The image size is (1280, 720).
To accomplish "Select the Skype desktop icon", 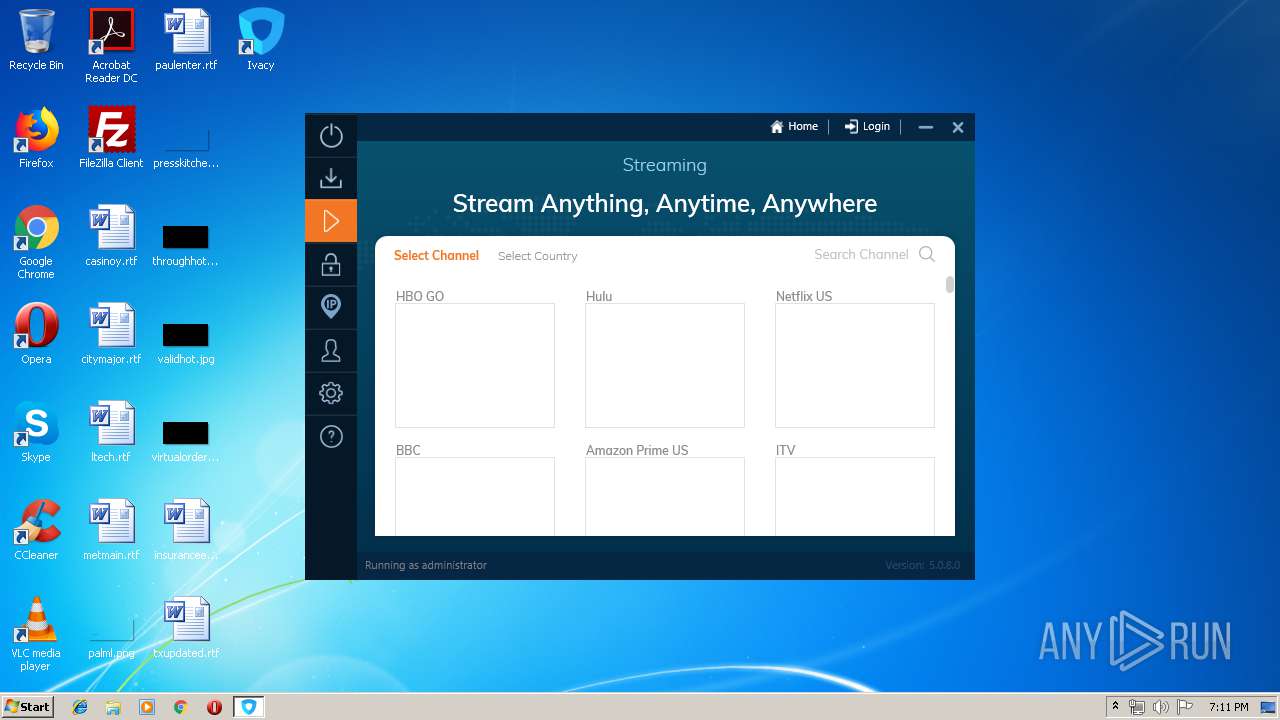I will pos(36,433).
